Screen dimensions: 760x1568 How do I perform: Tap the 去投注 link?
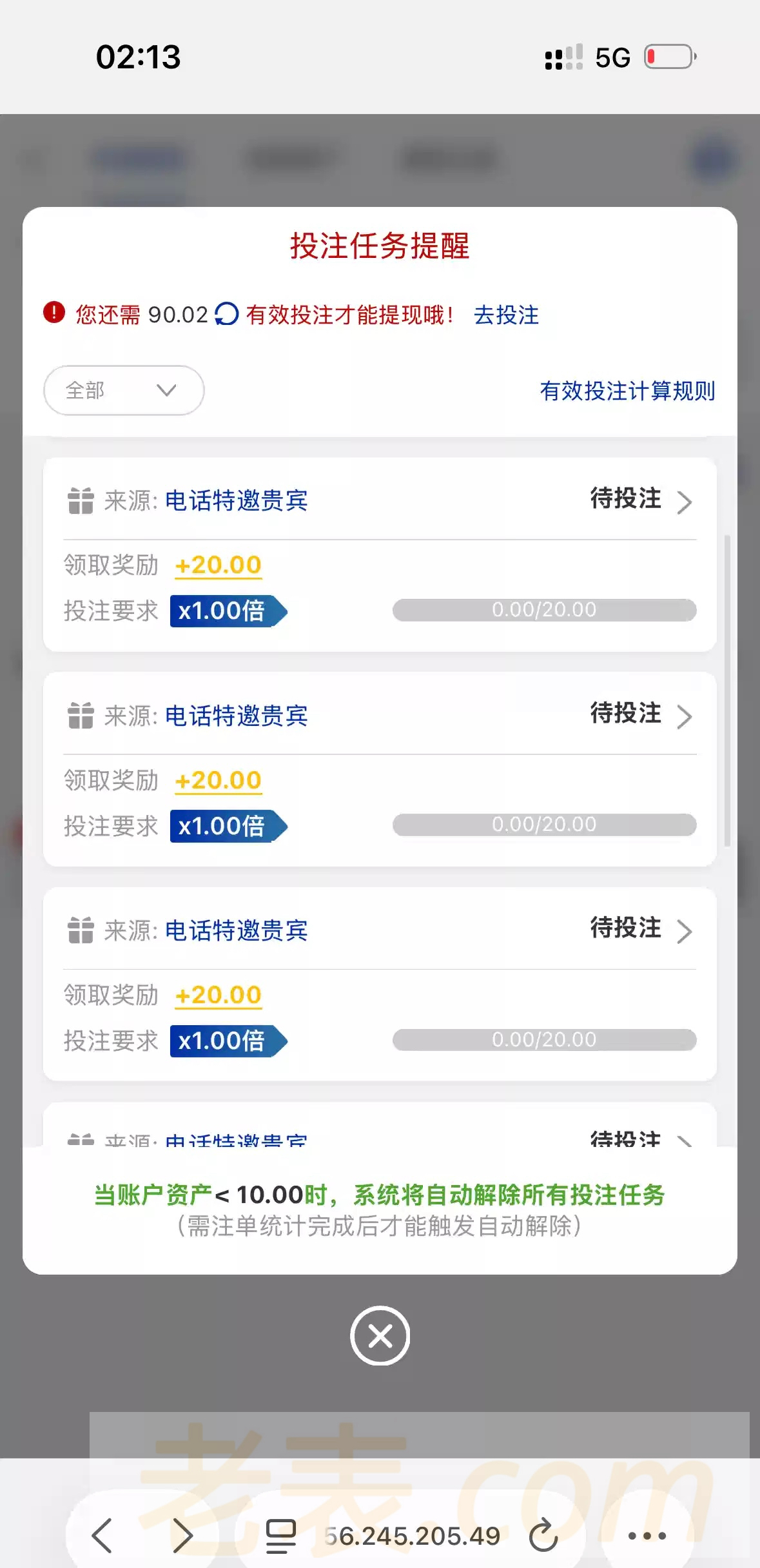tap(506, 315)
